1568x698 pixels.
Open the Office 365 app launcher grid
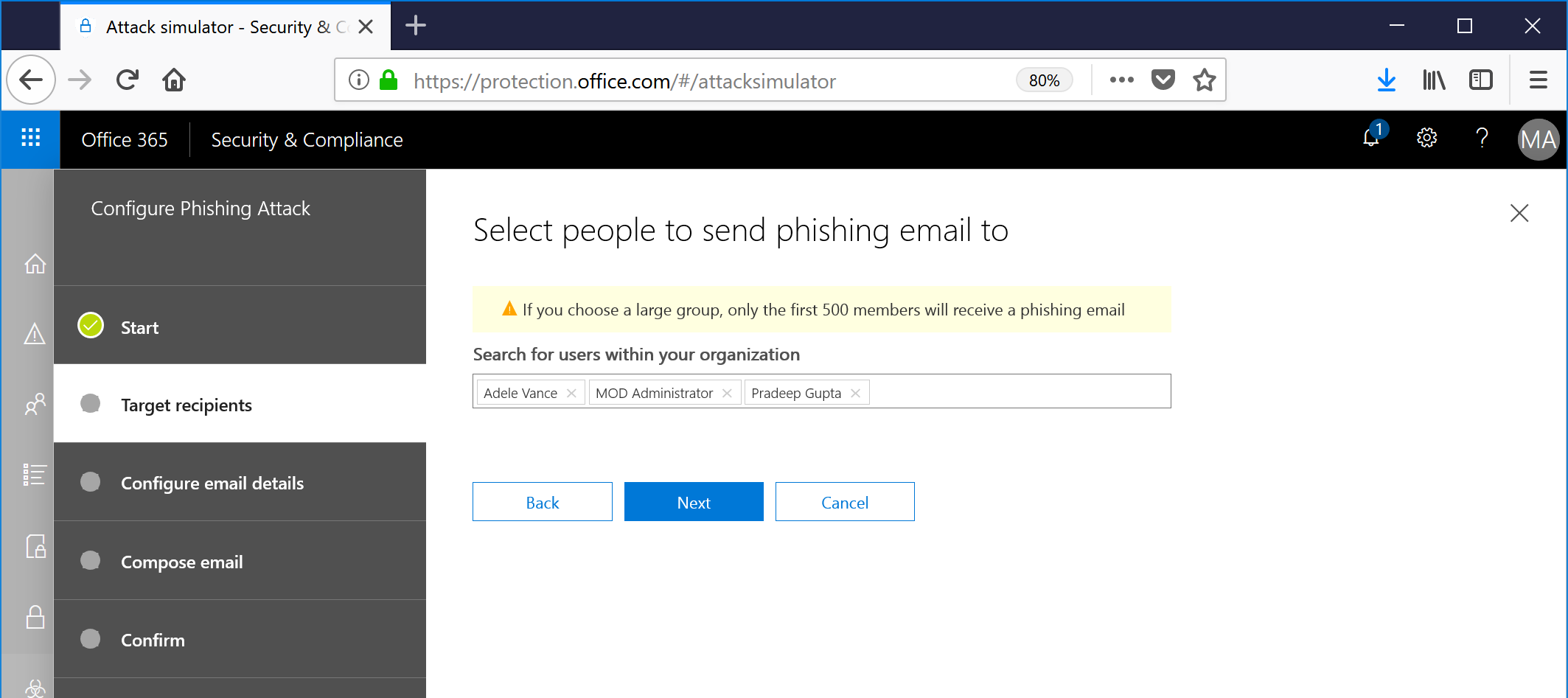(29, 139)
